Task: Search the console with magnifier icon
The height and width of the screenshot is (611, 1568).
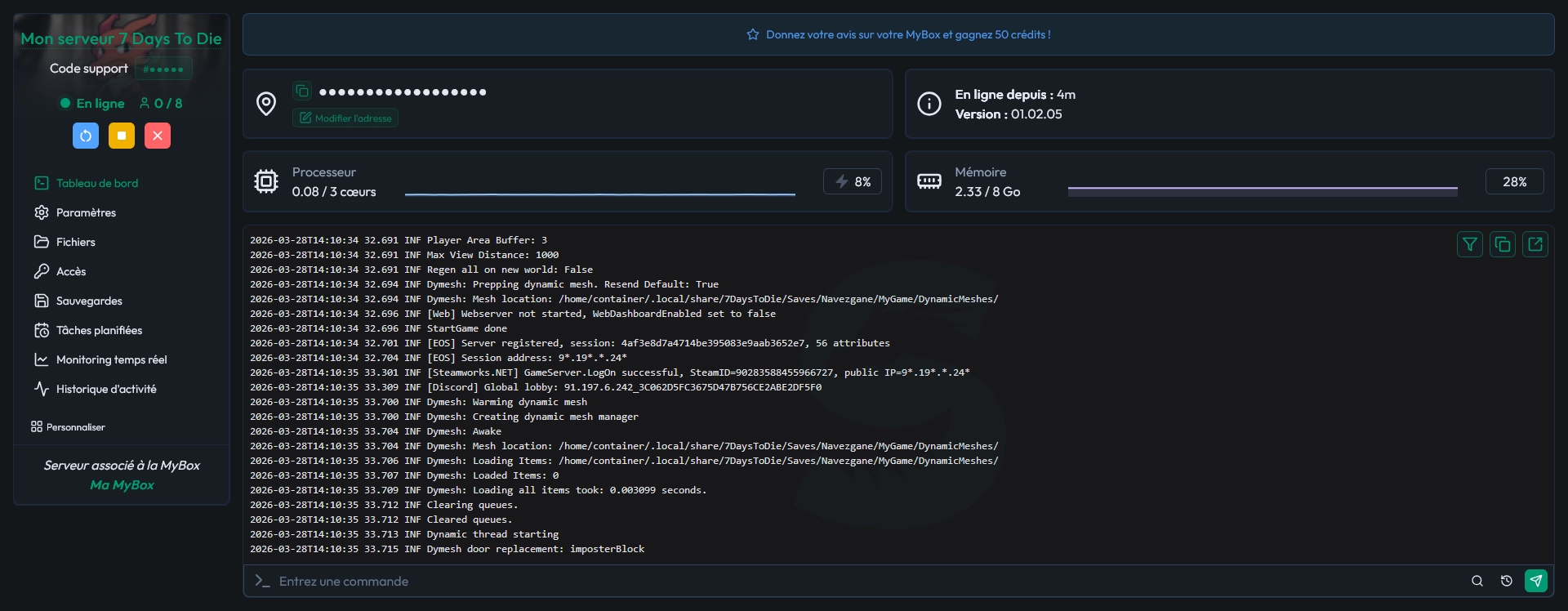Action: pyautogui.click(x=1477, y=581)
